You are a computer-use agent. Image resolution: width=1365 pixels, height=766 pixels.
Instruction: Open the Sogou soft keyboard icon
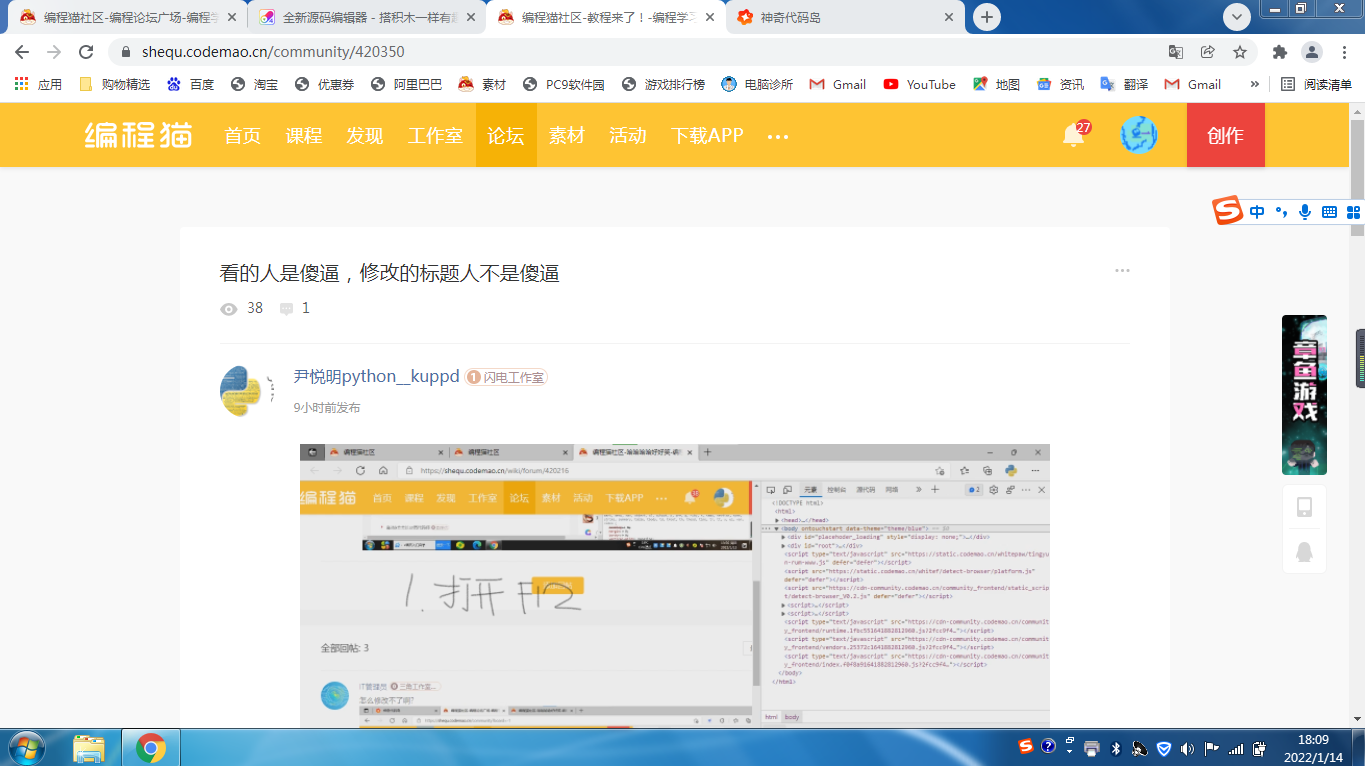(1329, 212)
